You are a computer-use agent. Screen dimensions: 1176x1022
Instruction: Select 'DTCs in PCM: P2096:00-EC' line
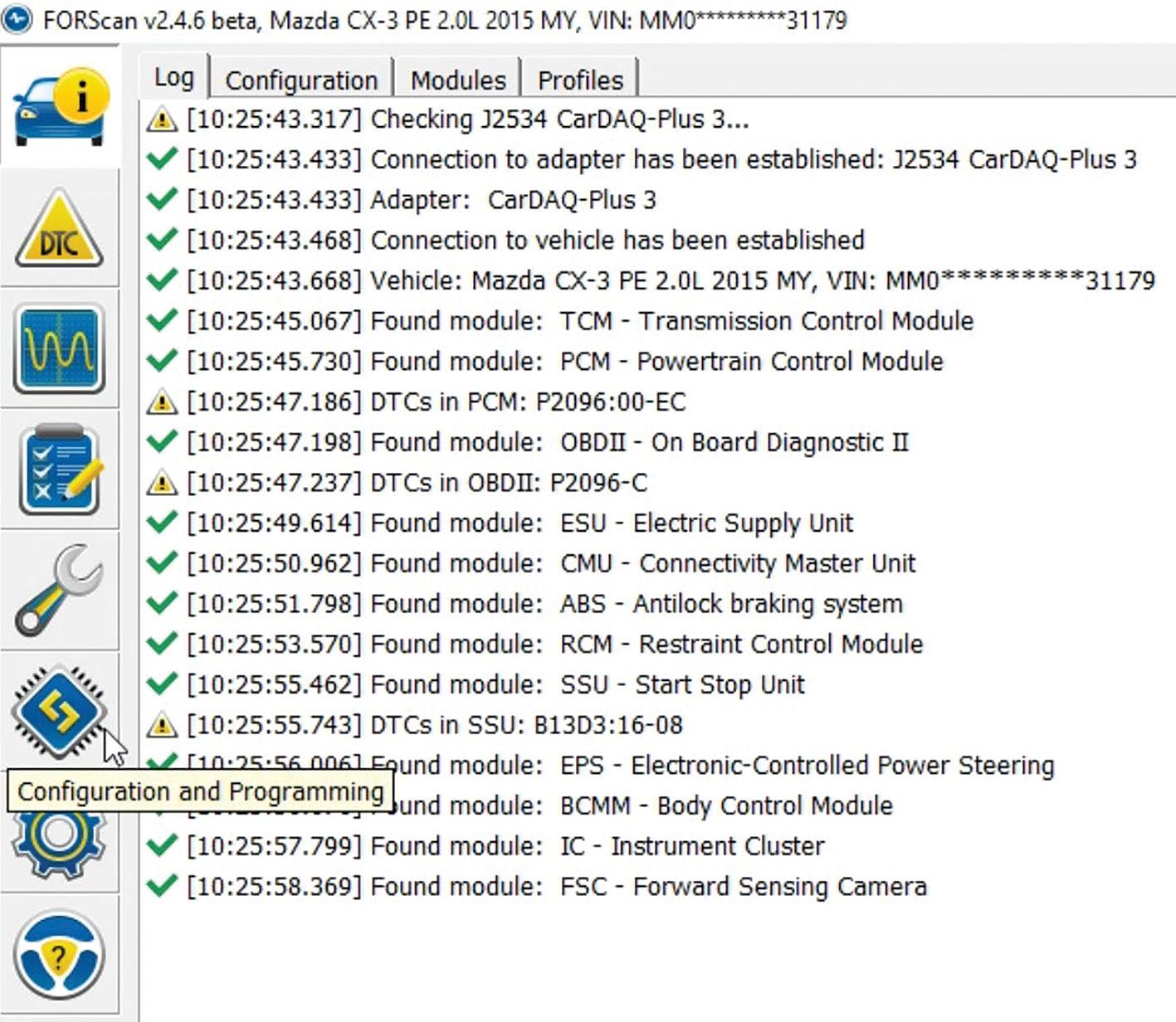pyautogui.click(x=437, y=402)
